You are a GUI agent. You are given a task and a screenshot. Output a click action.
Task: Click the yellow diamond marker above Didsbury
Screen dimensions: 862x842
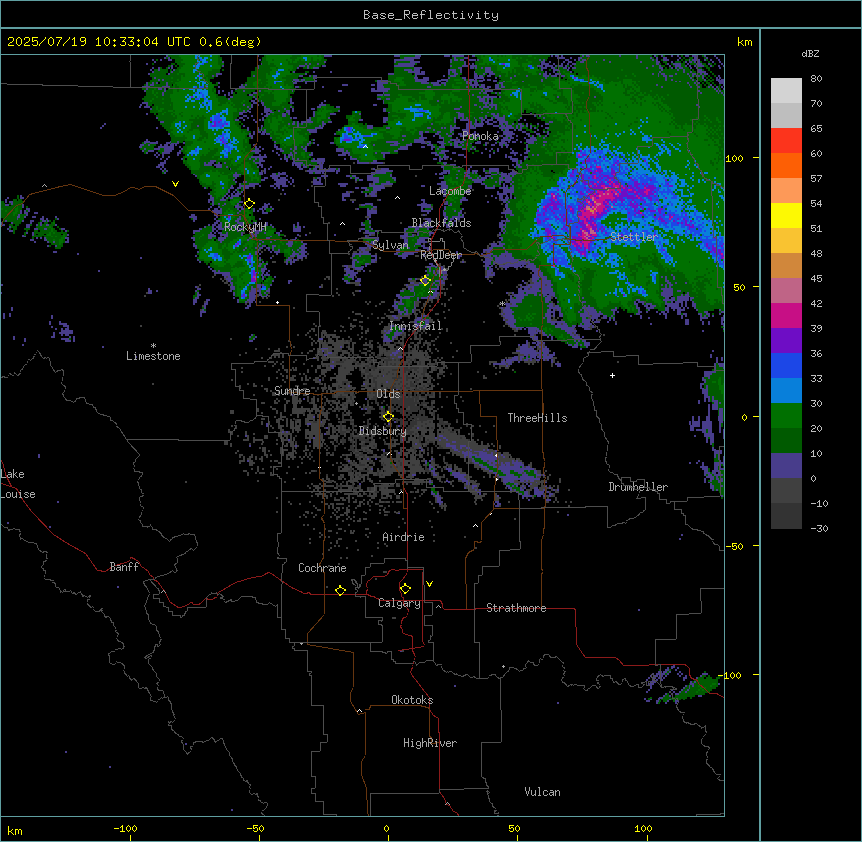coord(388,417)
